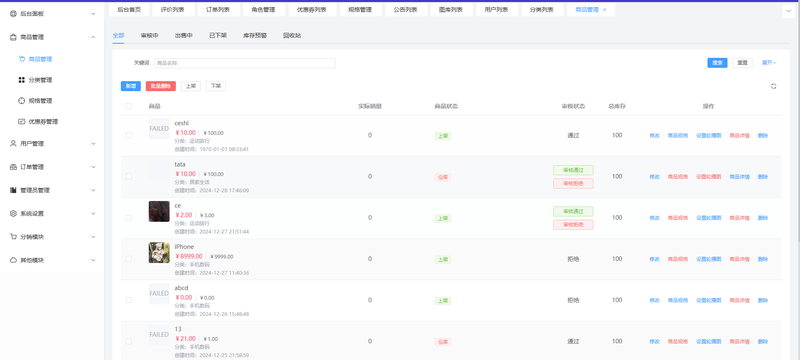
Task: Select the 库存预警 filter tab
Action: pos(255,36)
